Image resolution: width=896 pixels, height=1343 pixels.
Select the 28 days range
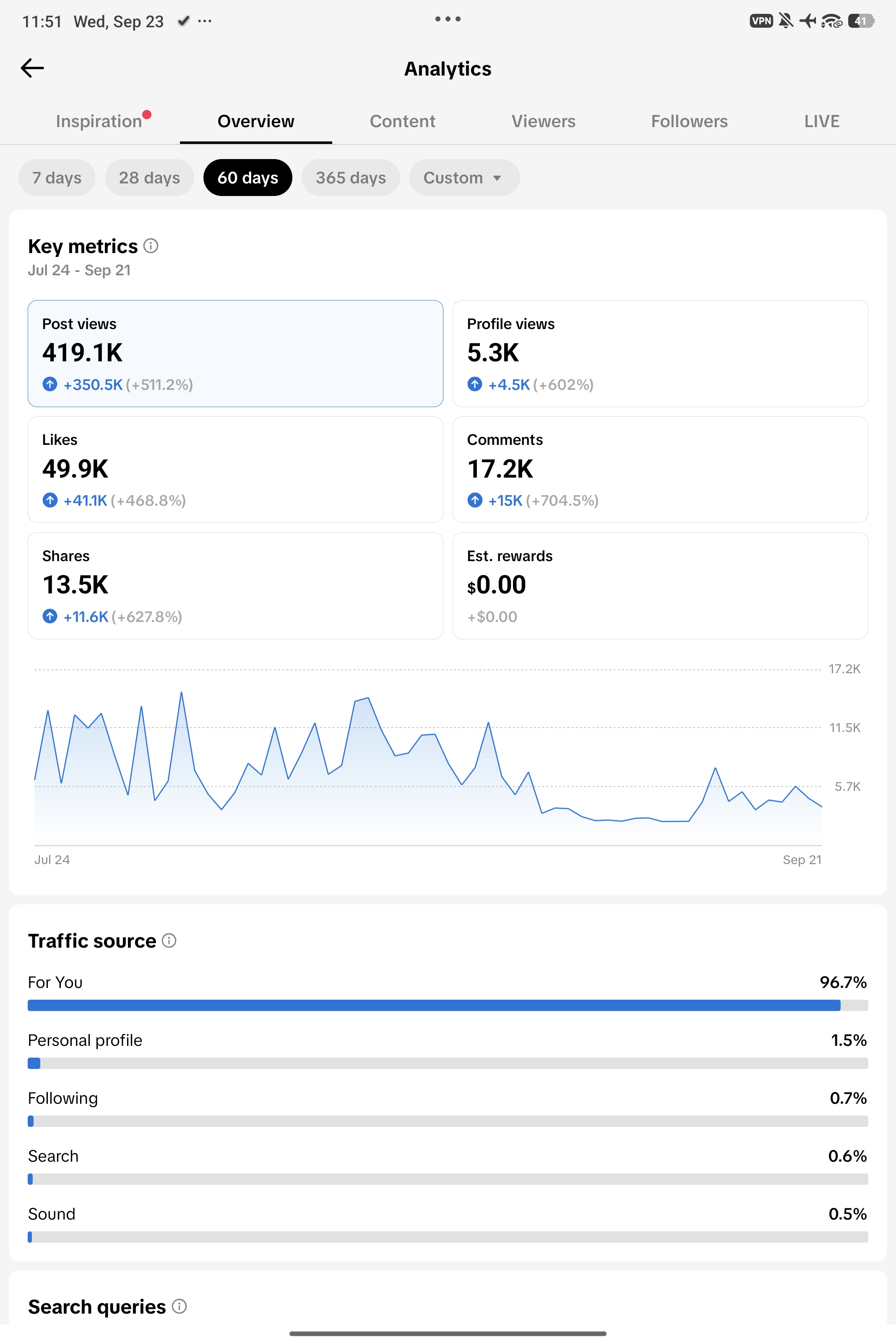click(x=149, y=178)
